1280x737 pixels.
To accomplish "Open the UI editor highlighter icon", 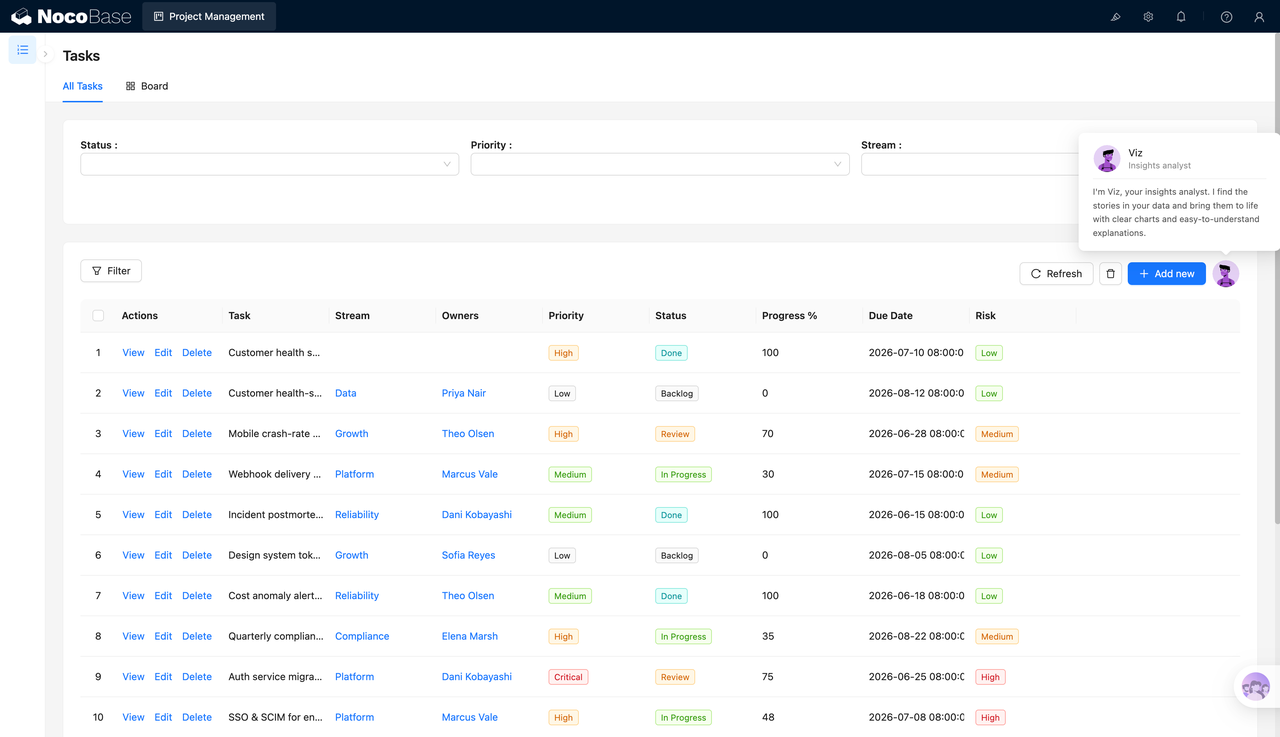I will [x=1116, y=17].
